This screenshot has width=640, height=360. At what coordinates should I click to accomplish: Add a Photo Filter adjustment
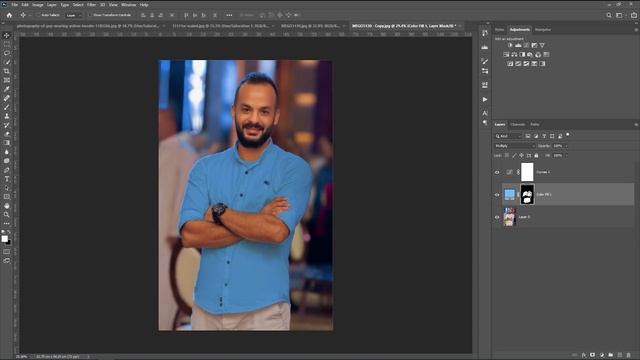[530, 54]
